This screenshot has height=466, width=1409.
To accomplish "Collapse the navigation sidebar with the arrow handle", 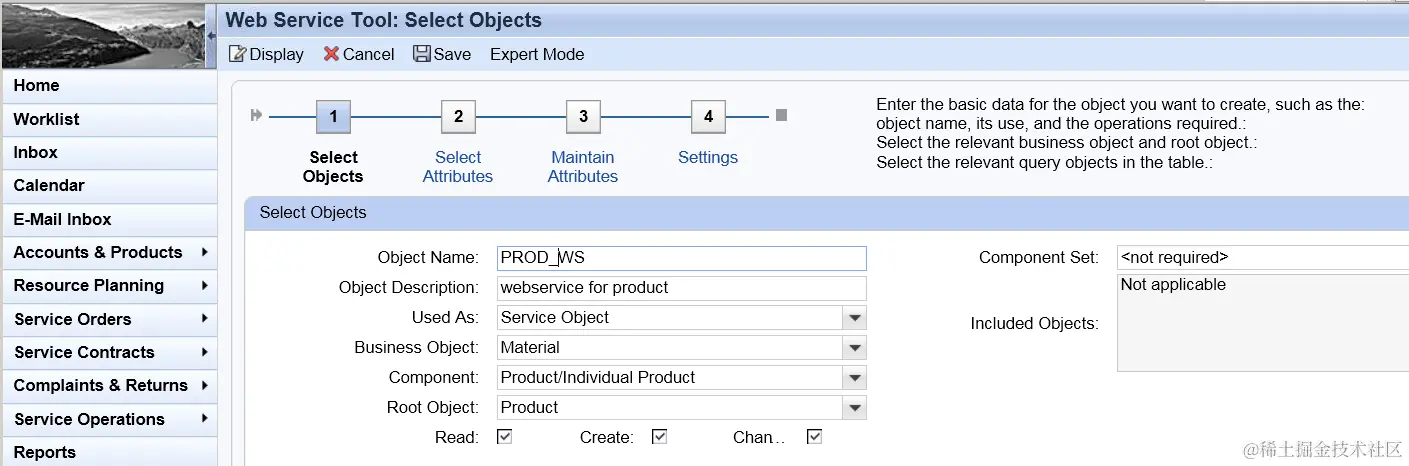I will [211, 35].
